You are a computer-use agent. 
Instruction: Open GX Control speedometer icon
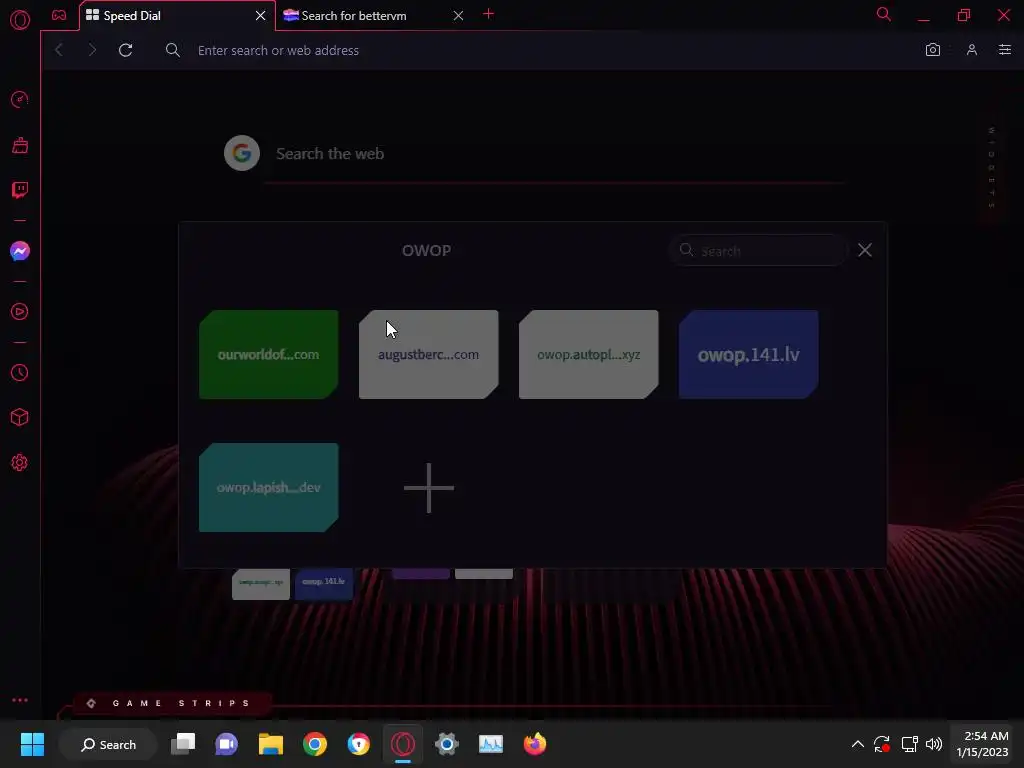pyautogui.click(x=20, y=100)
